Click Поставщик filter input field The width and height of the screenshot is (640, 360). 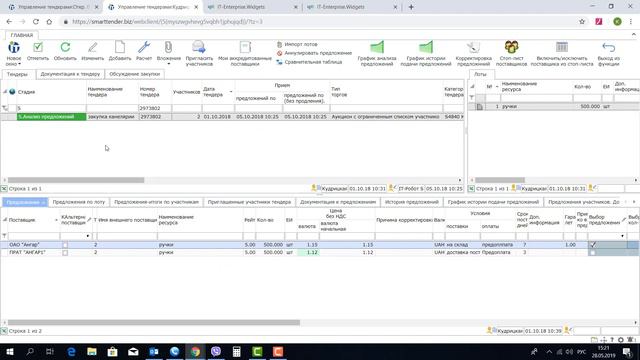click(x=33, y=236)
